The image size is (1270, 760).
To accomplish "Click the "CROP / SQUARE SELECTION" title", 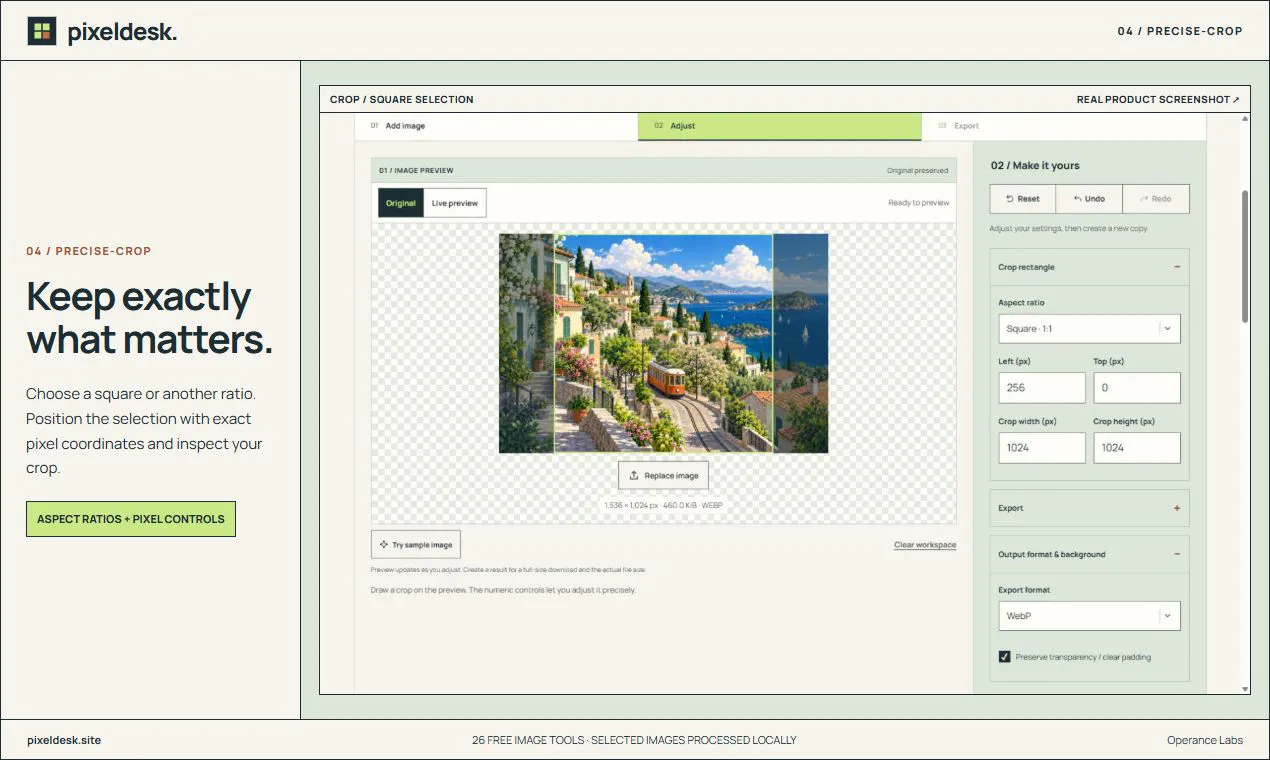I will coord(402,99).
